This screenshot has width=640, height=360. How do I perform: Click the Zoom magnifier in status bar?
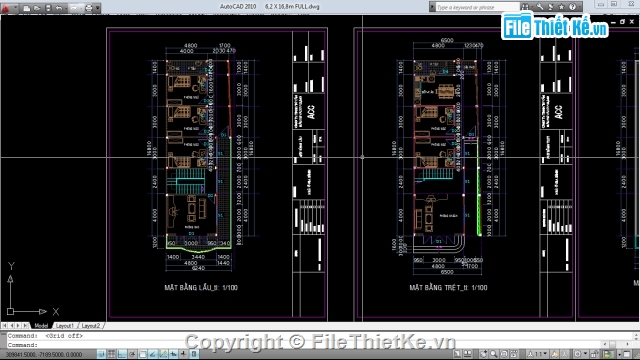[494, 354]
